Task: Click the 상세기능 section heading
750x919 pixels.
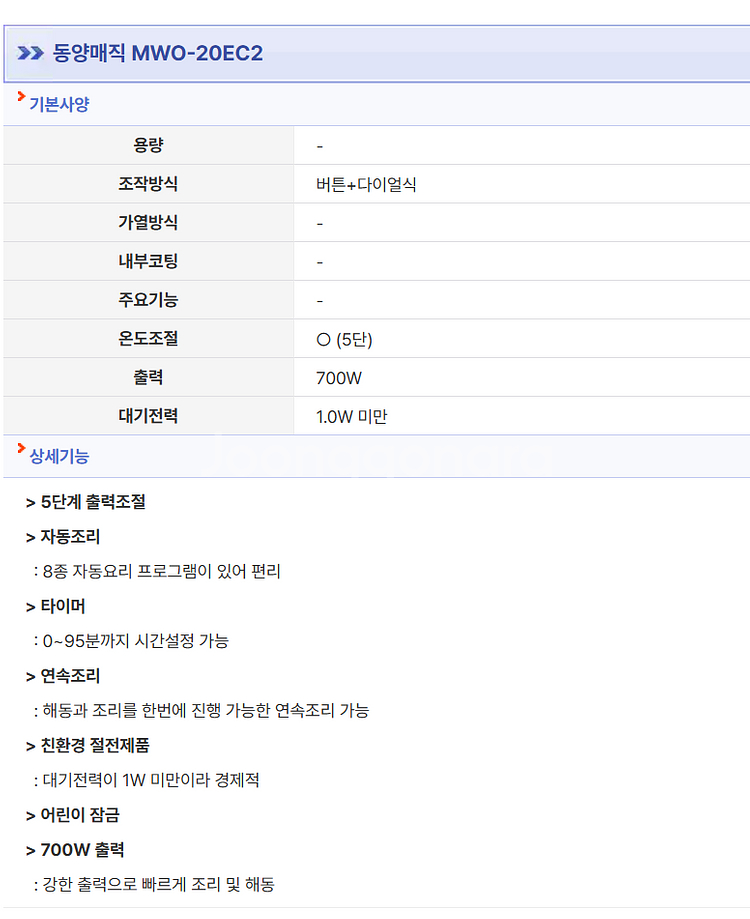Action: click(x=59, y=456)
